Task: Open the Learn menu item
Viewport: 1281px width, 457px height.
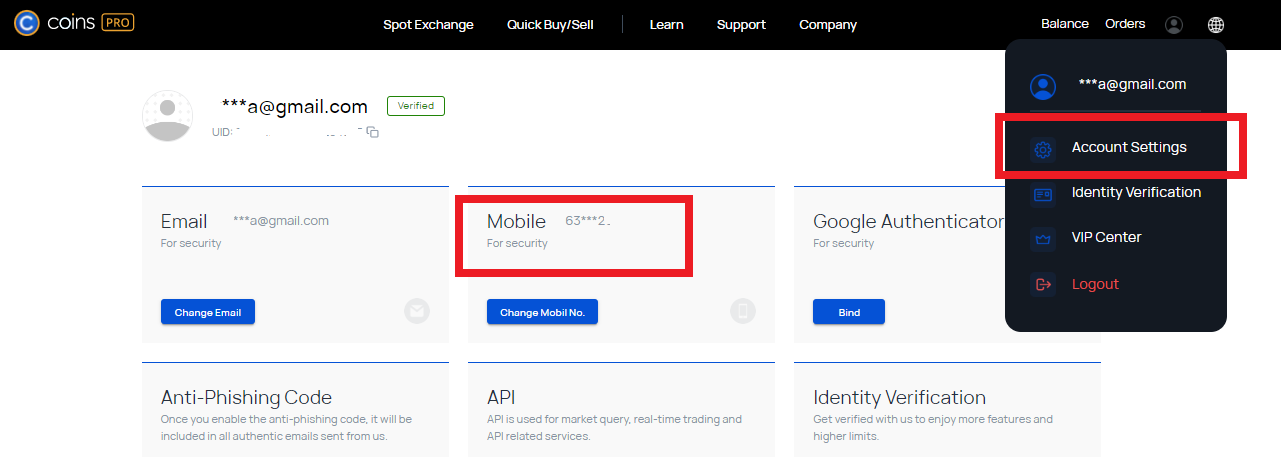Action: coord(666,25)
